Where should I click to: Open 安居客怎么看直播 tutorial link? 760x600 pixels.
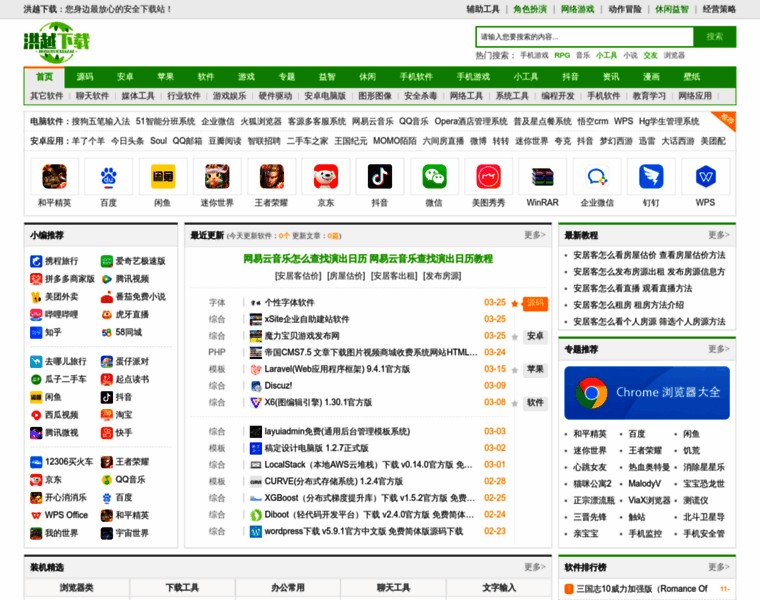(633, 289)
